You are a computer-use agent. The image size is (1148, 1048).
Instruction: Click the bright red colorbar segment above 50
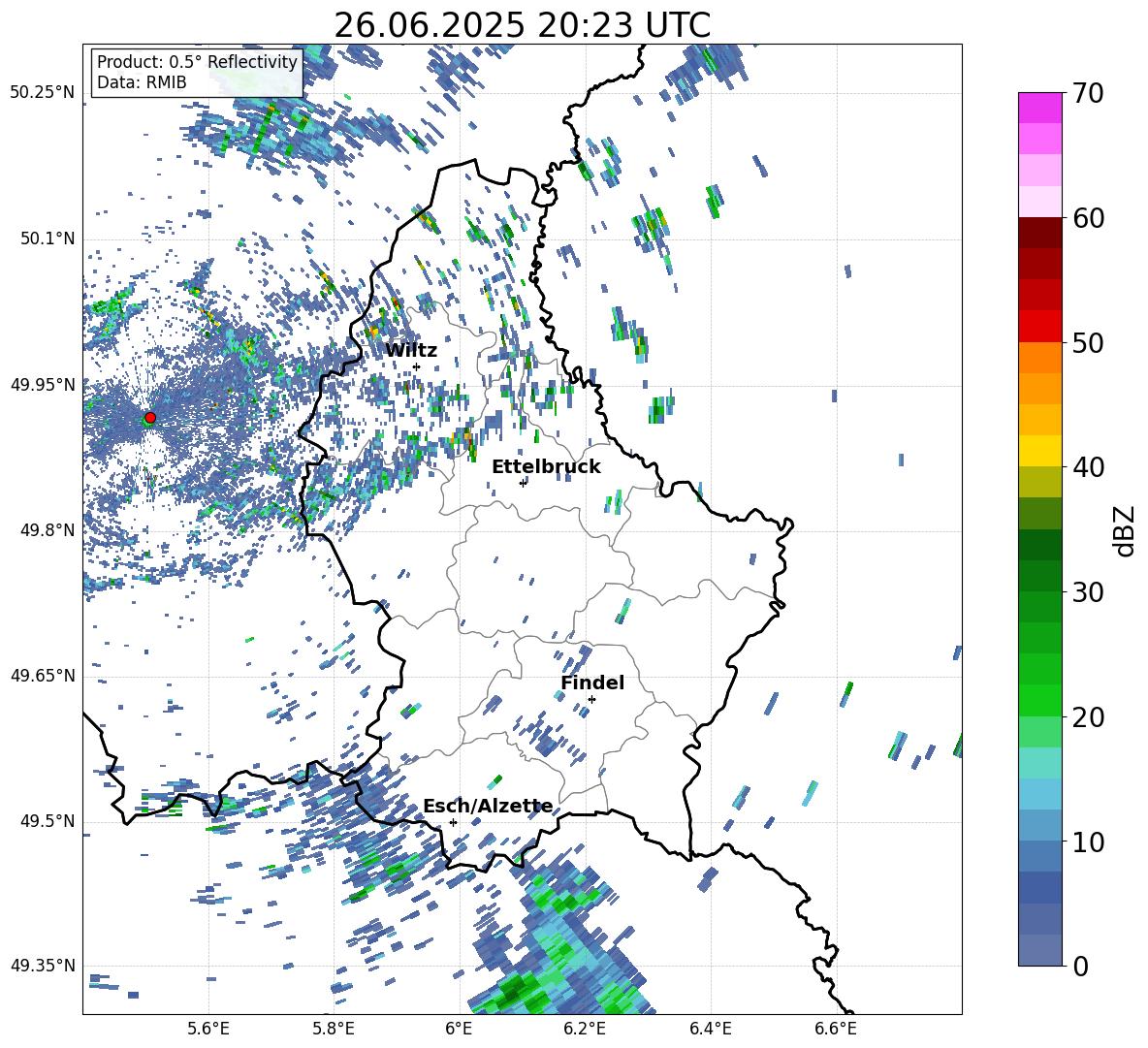1039,327
